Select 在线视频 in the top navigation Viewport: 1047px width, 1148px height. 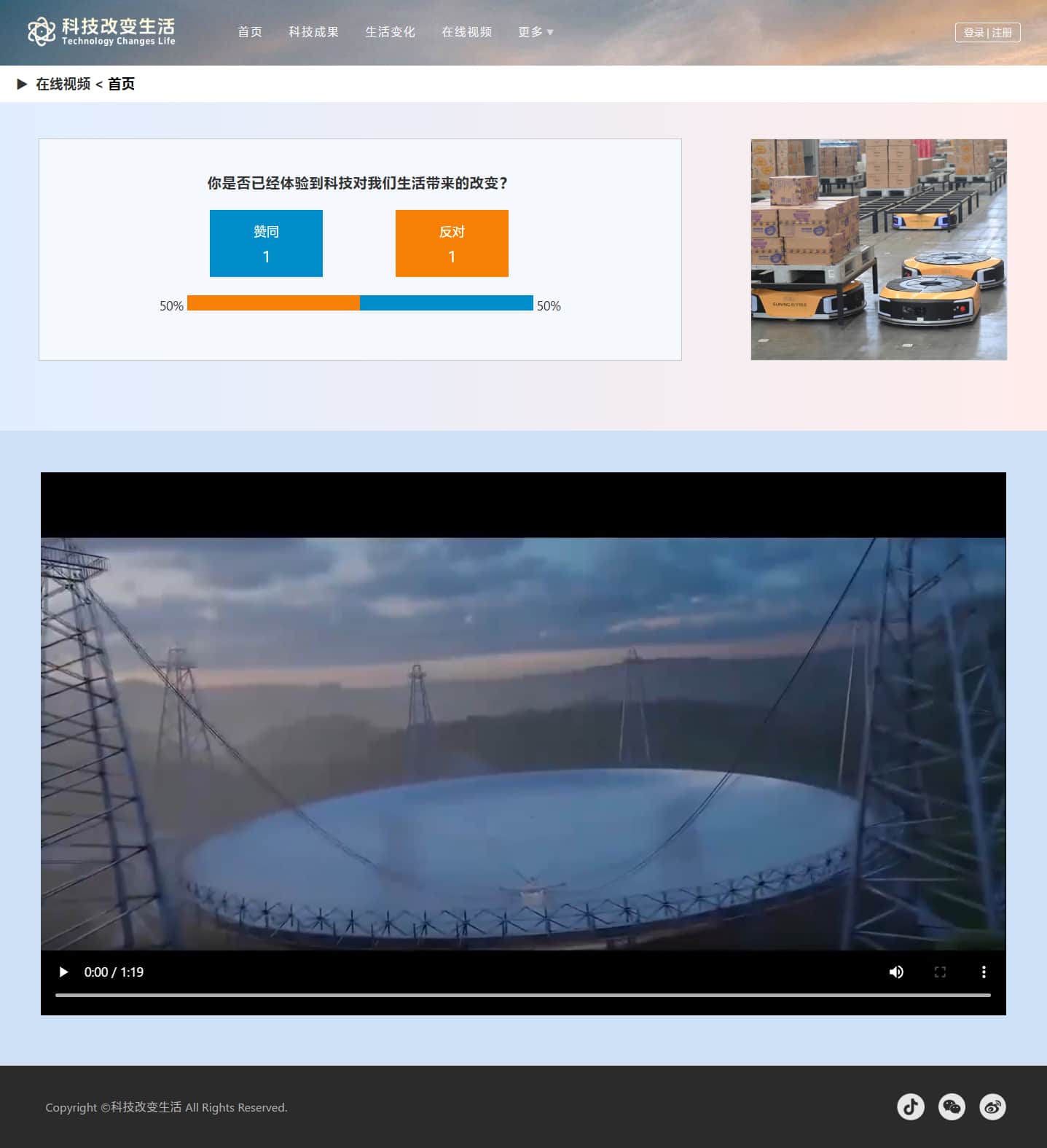(466, 32)
